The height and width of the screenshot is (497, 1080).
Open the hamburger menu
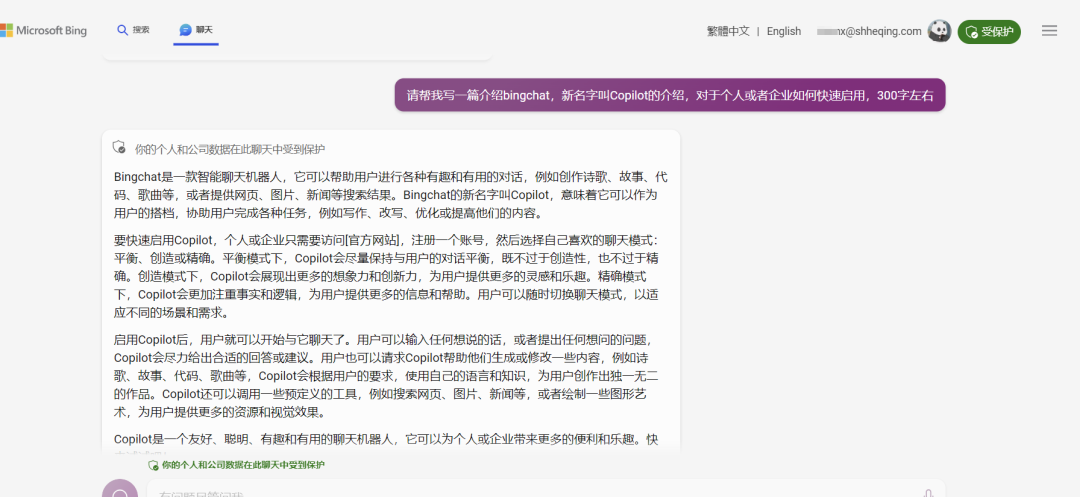click(1049, 31)
